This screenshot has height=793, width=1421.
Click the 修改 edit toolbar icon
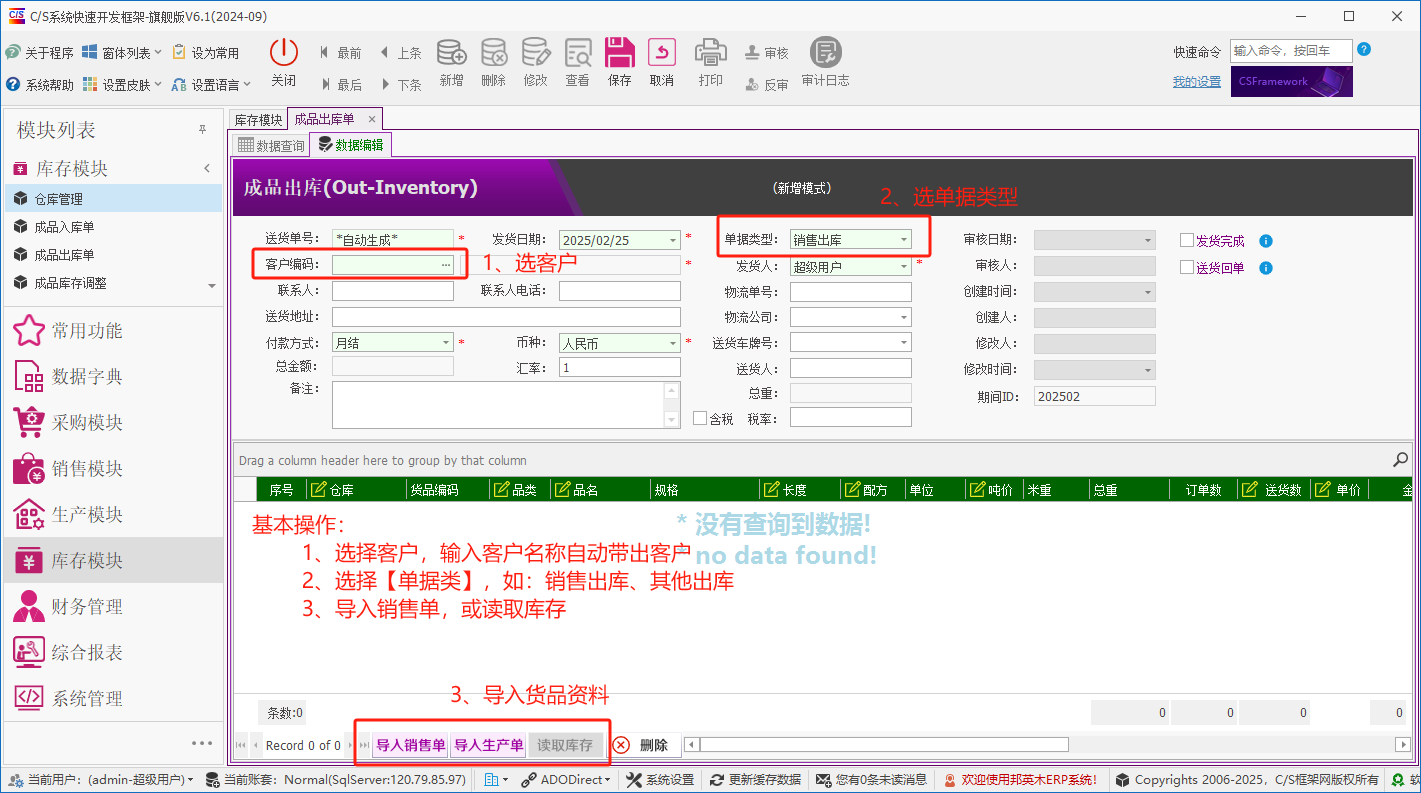tap(535, 52)
